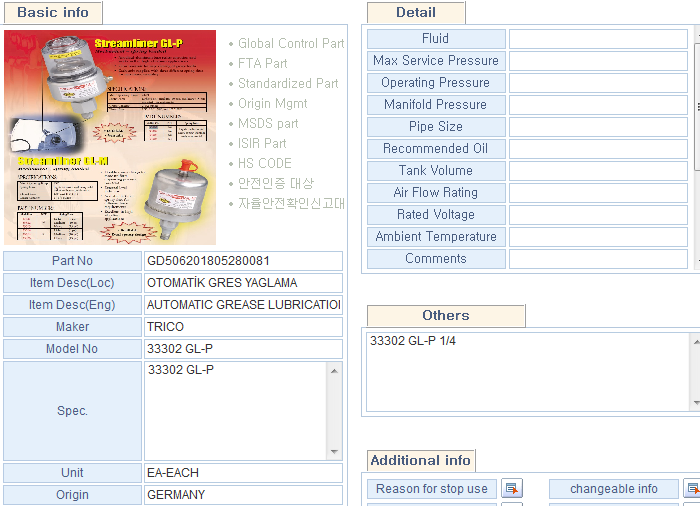This screenshot has height=506, width=700.
Task: Click the Item Desc(Eng) field
Action: [243, 305]
